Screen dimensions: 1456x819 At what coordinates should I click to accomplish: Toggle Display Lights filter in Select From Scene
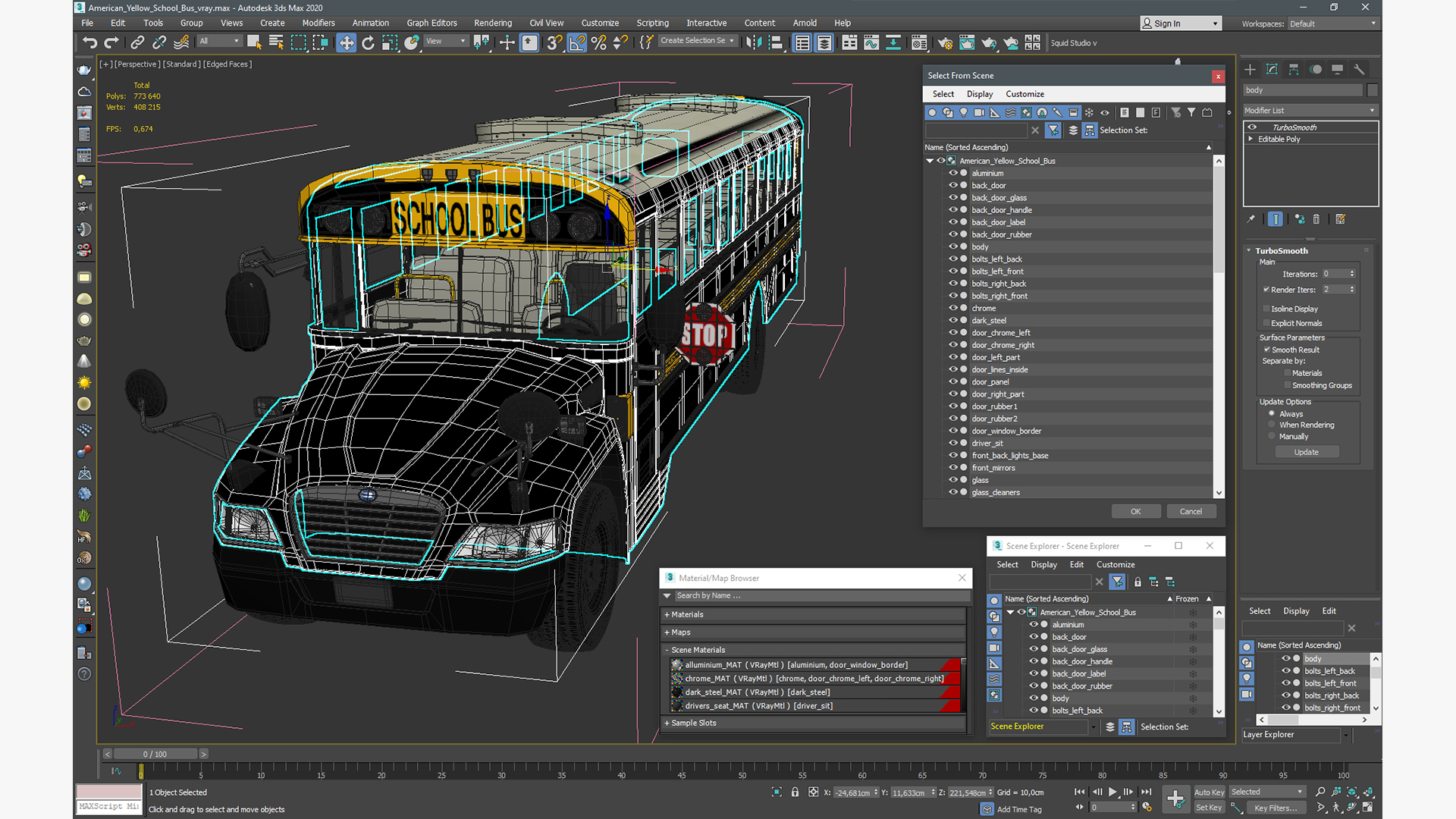[964, 112]
